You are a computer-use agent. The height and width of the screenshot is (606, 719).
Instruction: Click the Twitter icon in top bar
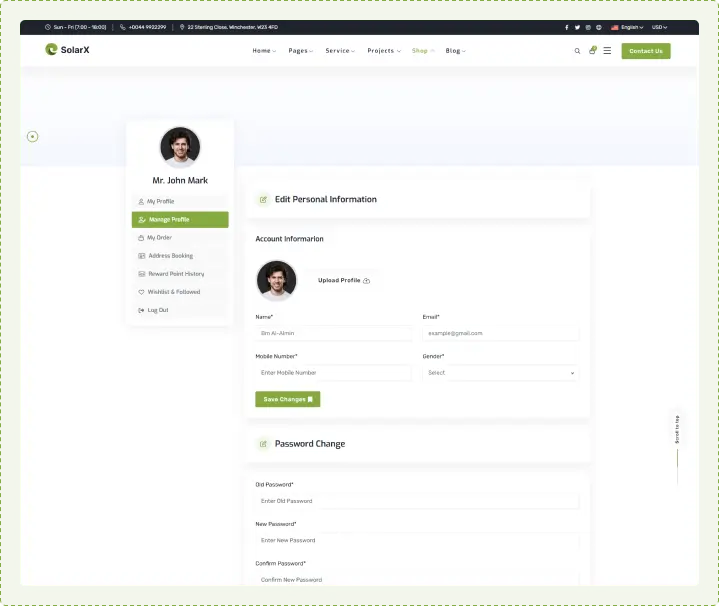point(577,27)
